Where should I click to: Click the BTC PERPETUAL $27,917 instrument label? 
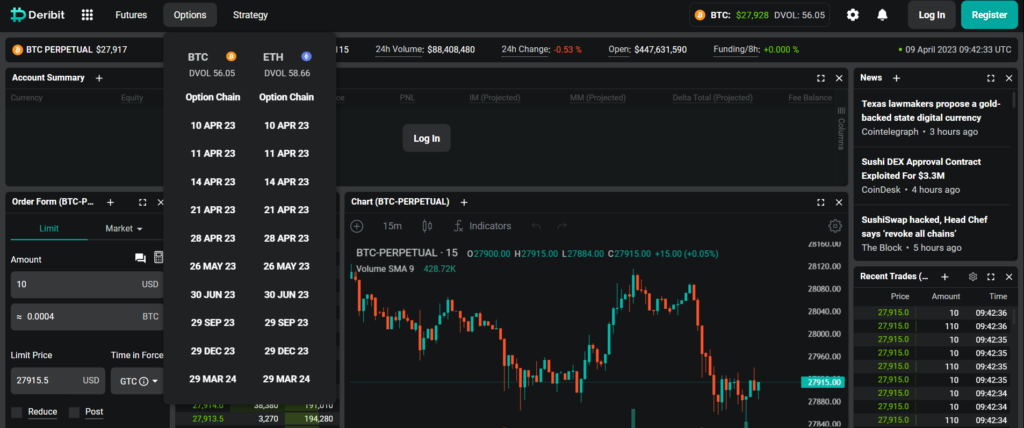tap(70, 49)
